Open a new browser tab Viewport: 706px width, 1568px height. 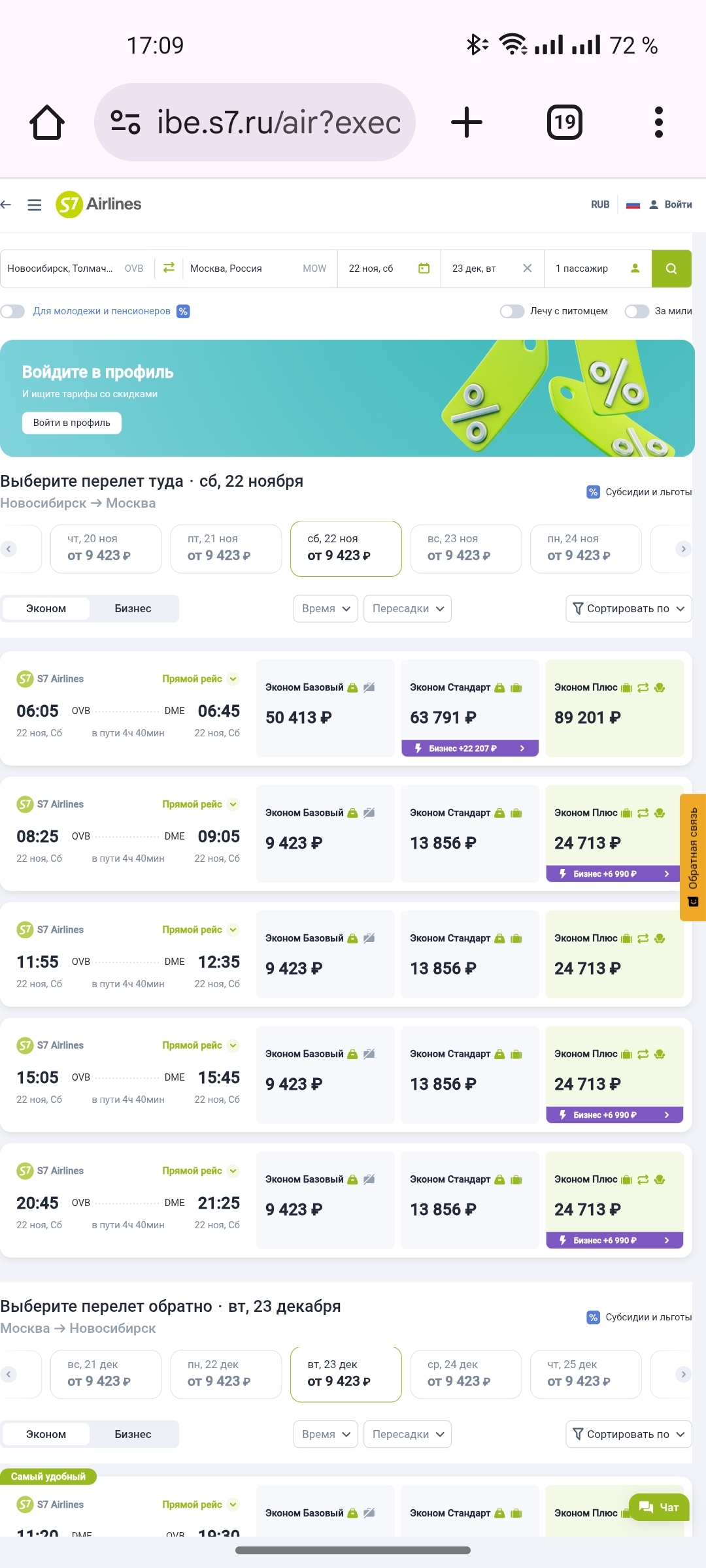click(467, 122)
